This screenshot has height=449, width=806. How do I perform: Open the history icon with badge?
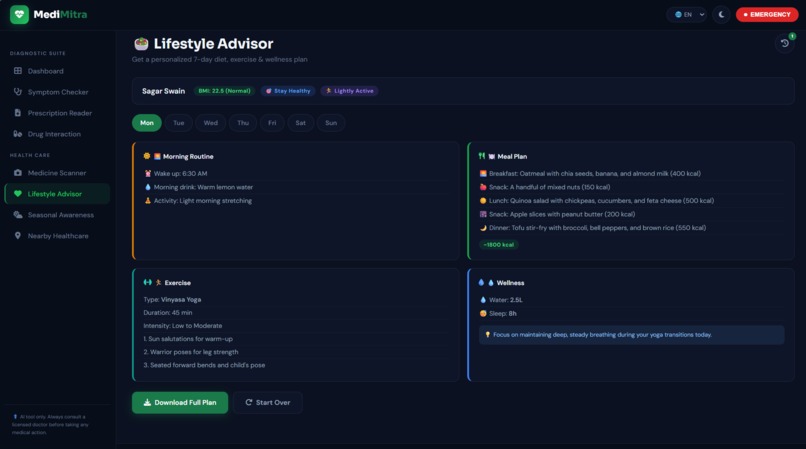point(785,43)
